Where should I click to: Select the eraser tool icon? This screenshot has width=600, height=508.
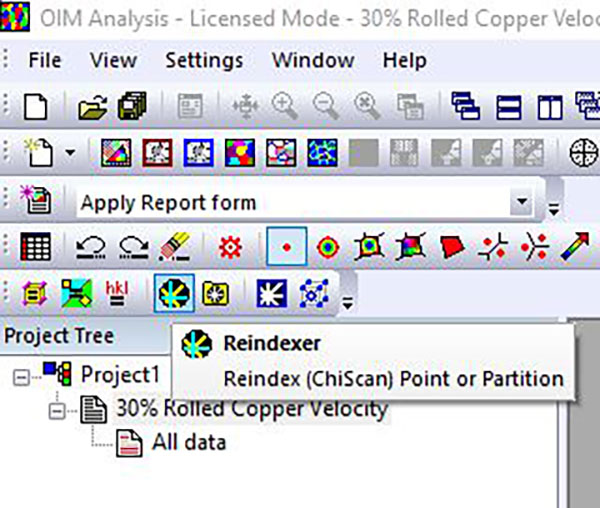tap(169, 246)
